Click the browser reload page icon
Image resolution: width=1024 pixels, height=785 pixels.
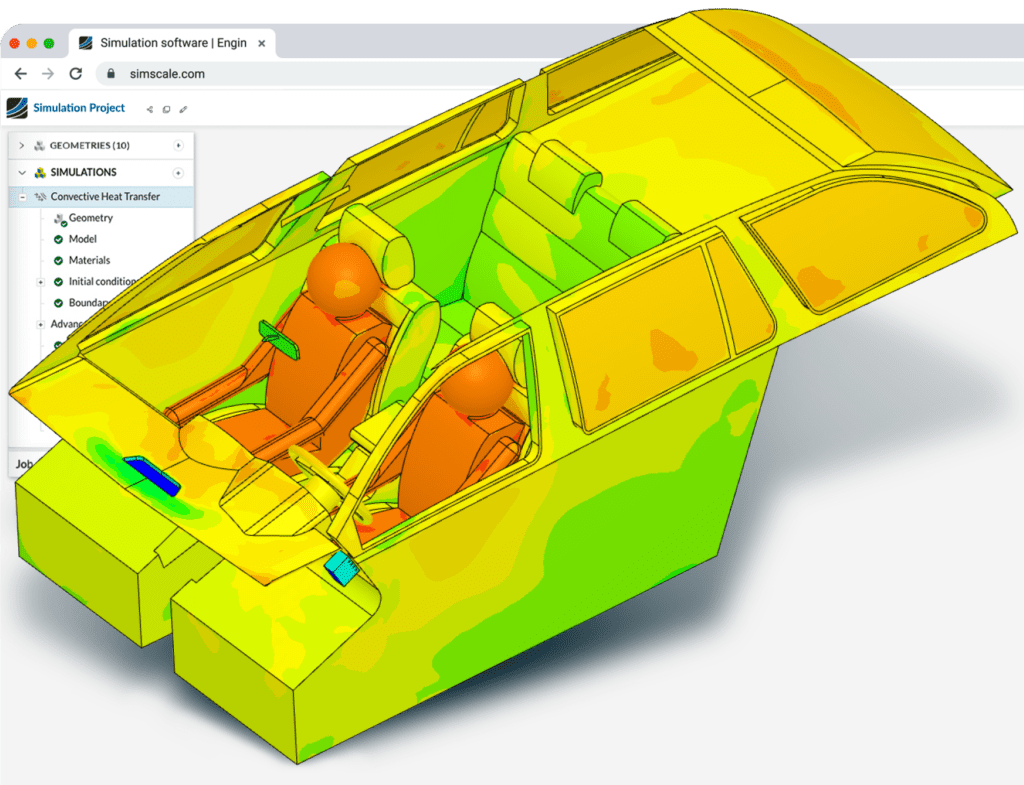tap(76, 73)
